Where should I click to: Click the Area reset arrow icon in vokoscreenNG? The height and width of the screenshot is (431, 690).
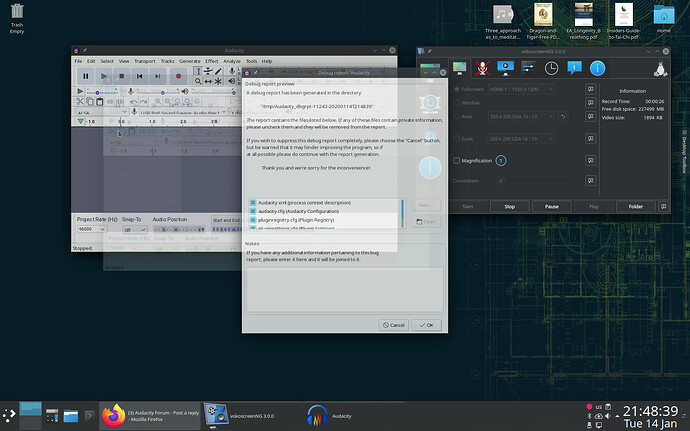tap(563, 117)
